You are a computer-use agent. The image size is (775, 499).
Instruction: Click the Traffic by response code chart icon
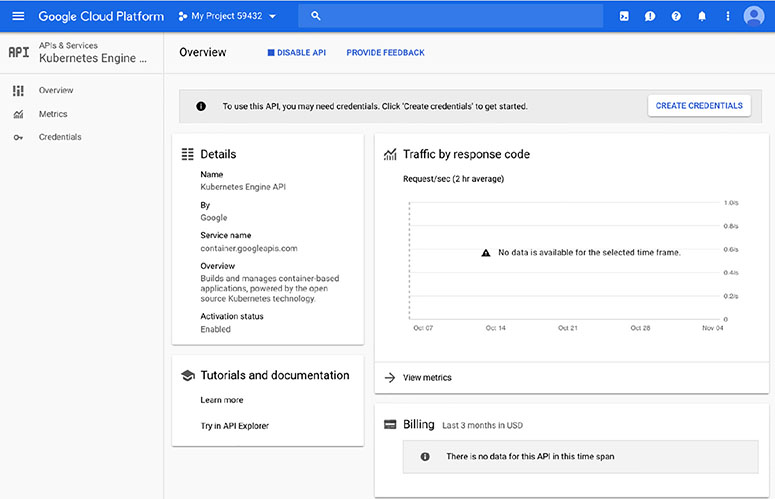pos(390,155)
